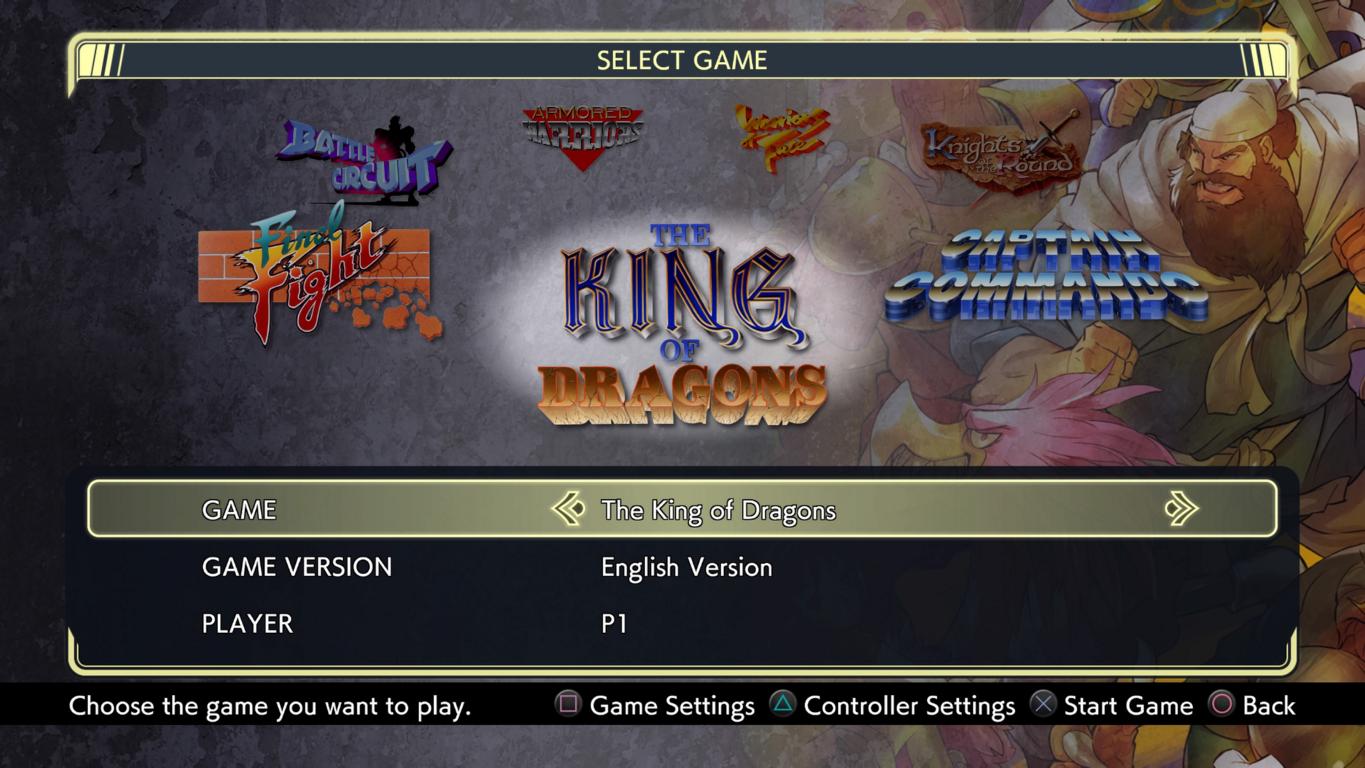Click the cross Start Game icon
Screen dimensions: 1365x768
tap(1043, 705)
